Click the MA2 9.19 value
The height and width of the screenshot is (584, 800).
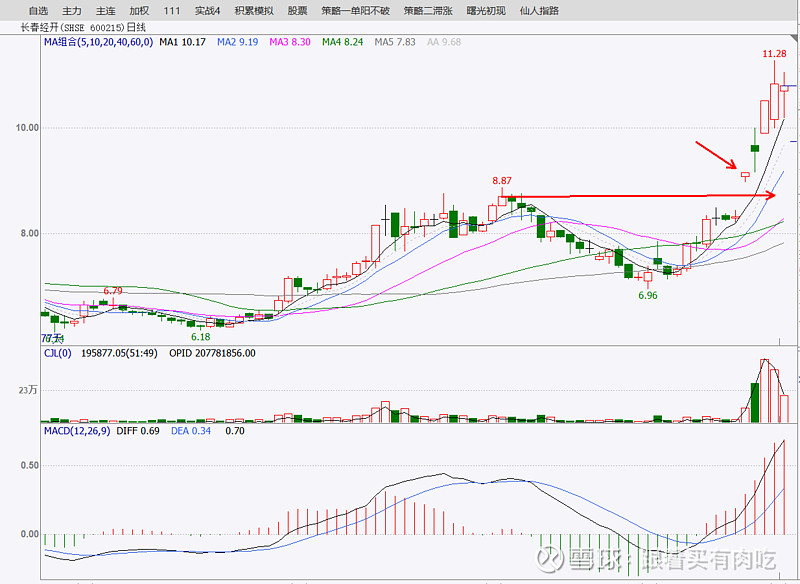coord(238,42)
